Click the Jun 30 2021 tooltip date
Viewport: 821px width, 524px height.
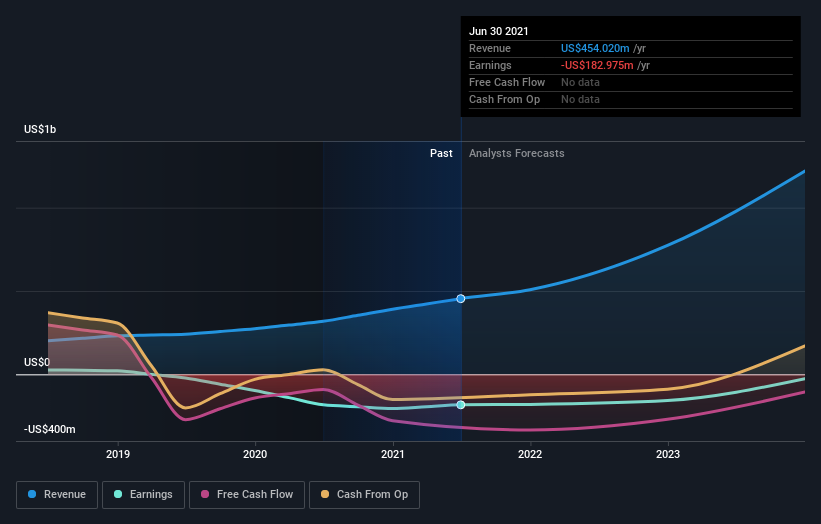[498, 31]
